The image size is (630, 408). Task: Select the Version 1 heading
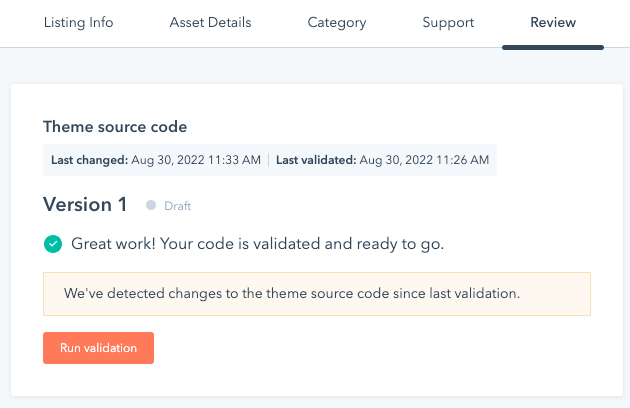[x=85, y=204]
